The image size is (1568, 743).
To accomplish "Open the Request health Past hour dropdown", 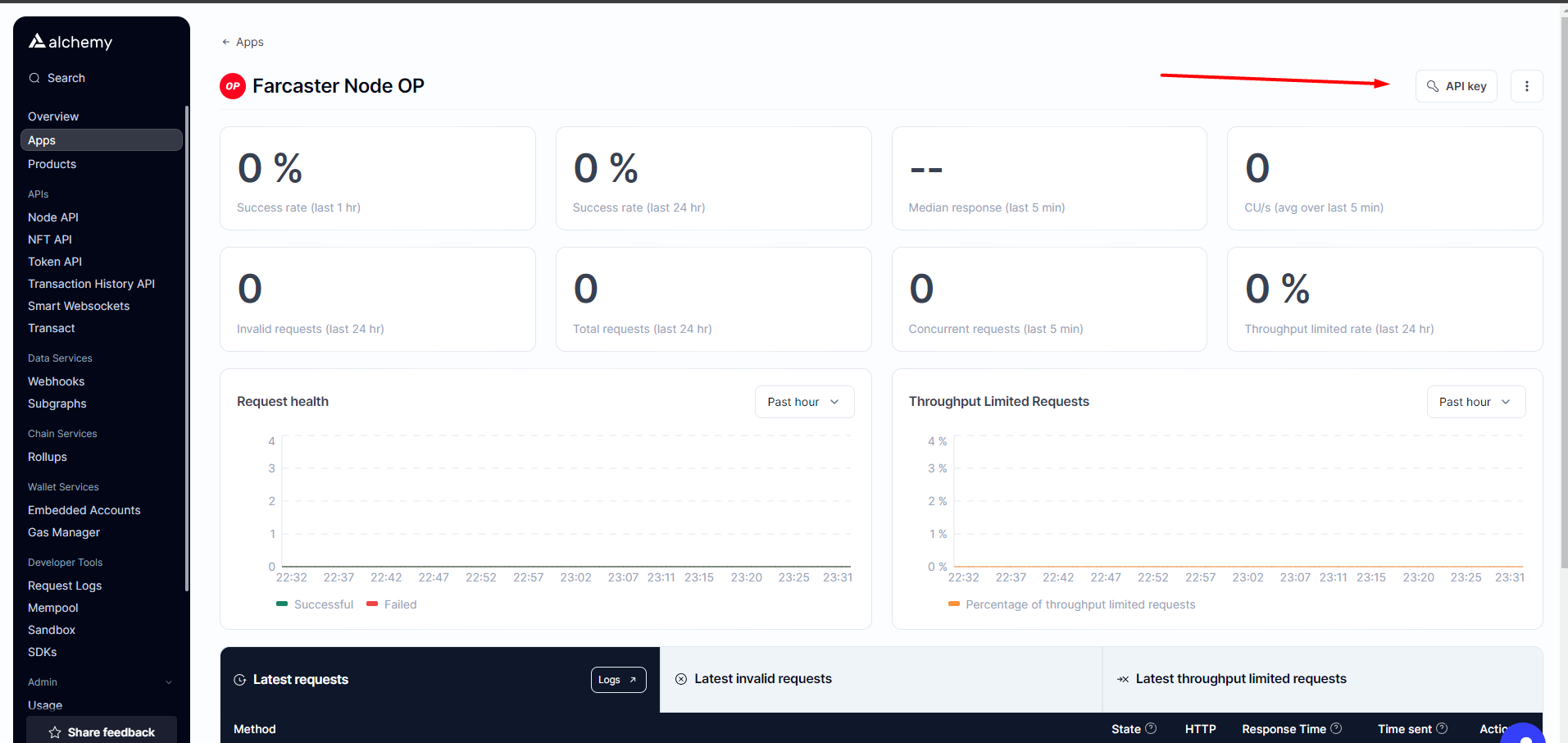I will (804, 402).
